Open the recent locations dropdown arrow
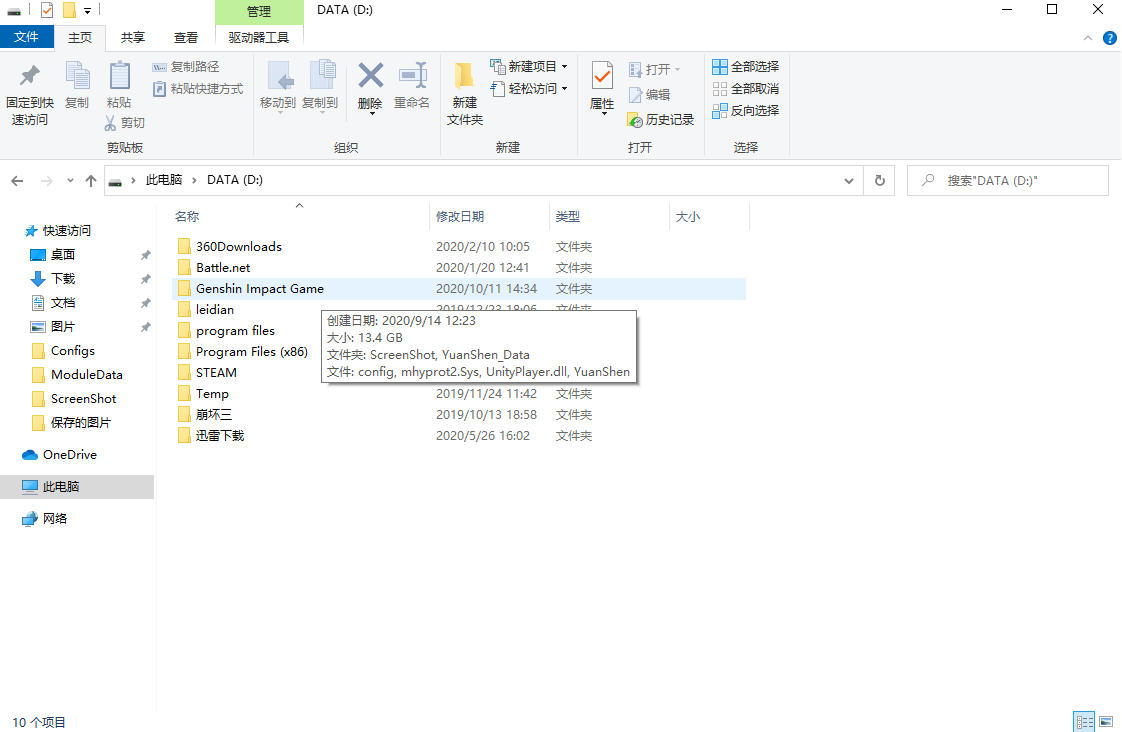1122x732 pixels. tap(70, 181)
